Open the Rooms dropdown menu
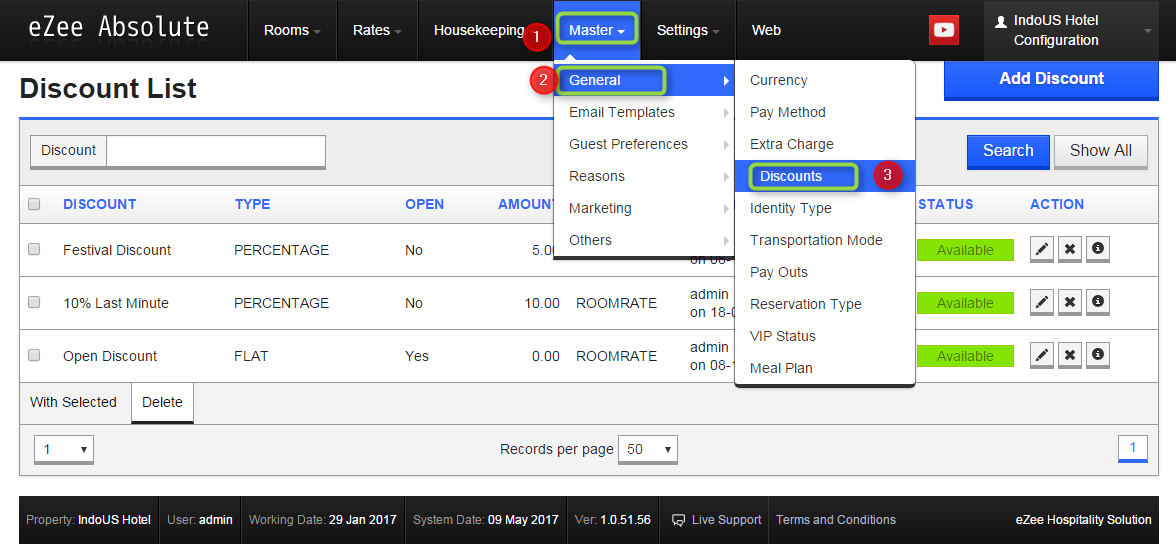 [292, 31]
